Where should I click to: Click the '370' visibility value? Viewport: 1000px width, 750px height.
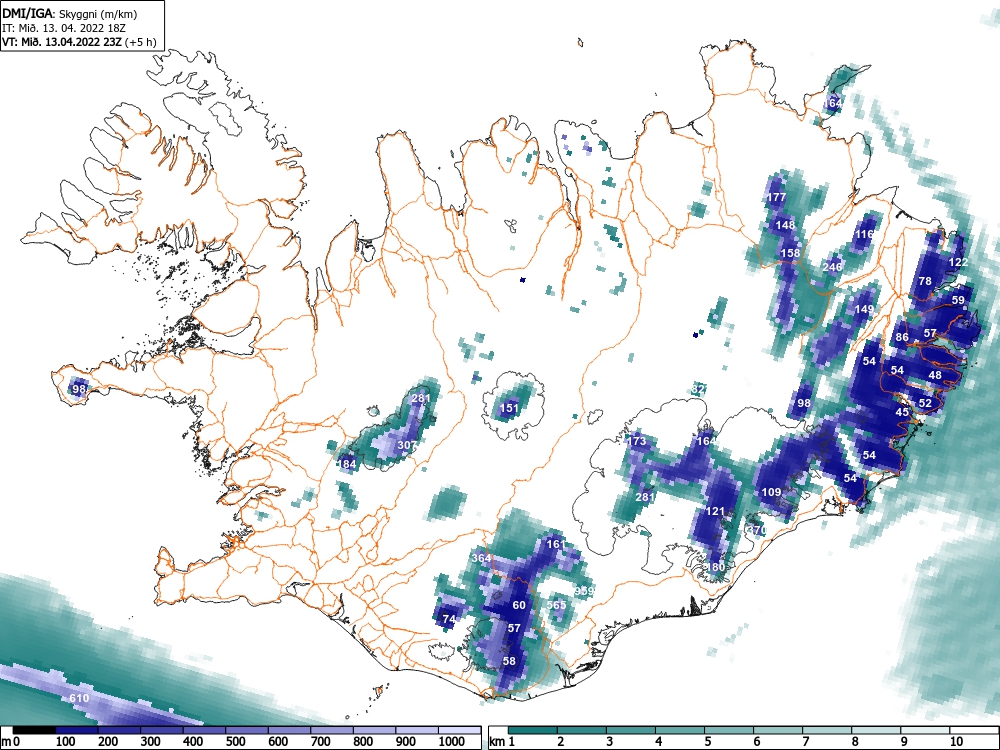[x=756, y=530]
